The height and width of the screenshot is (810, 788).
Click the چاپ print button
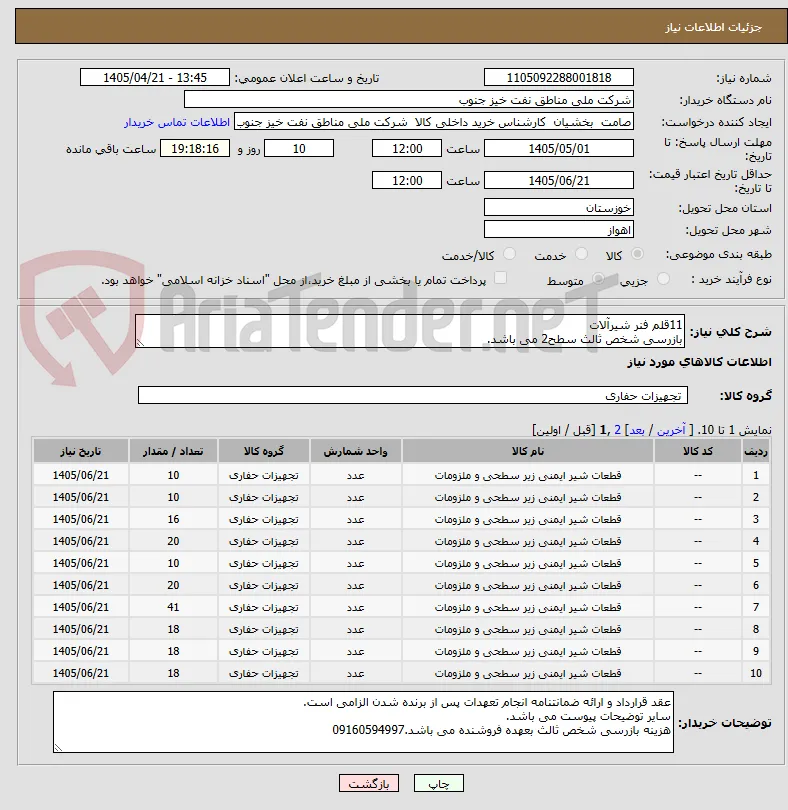pyautogui.click(x=439, y=783)
